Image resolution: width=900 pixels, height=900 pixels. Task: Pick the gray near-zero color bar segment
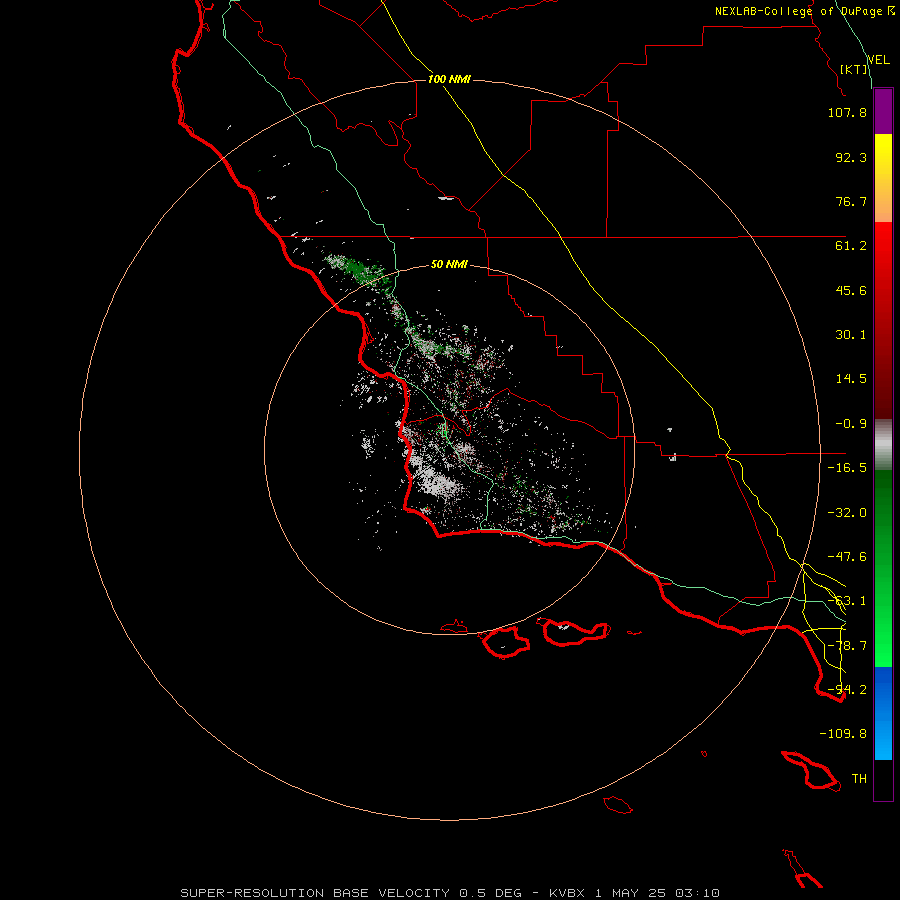point(883,445)
